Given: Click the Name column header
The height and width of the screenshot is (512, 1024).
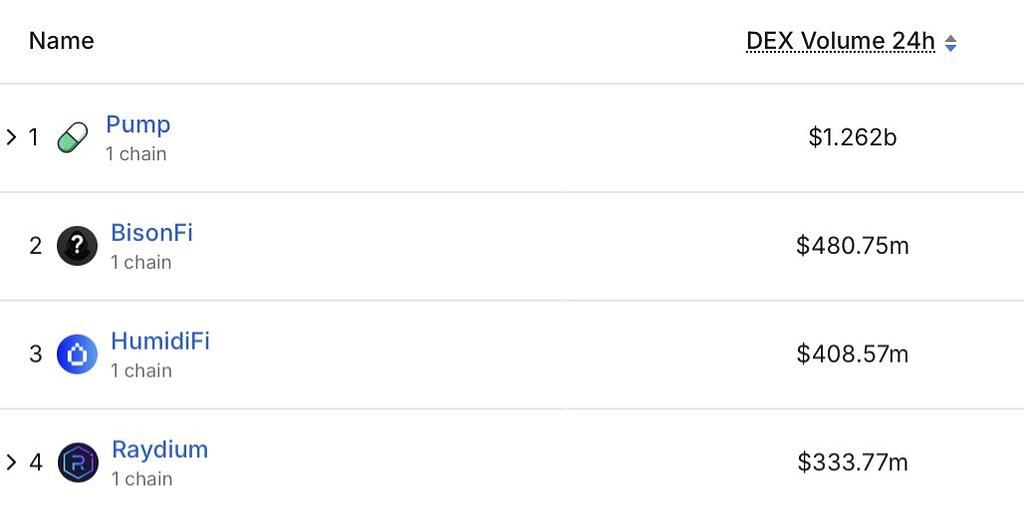Looking at the screenshot, I should tap(61, 41).
